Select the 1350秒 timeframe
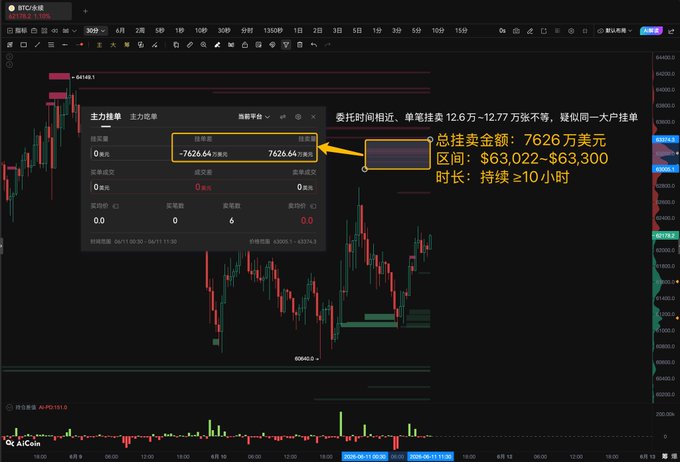Image resolution: width=680 pixels, height=462 pixels. (x=273, y=31)
